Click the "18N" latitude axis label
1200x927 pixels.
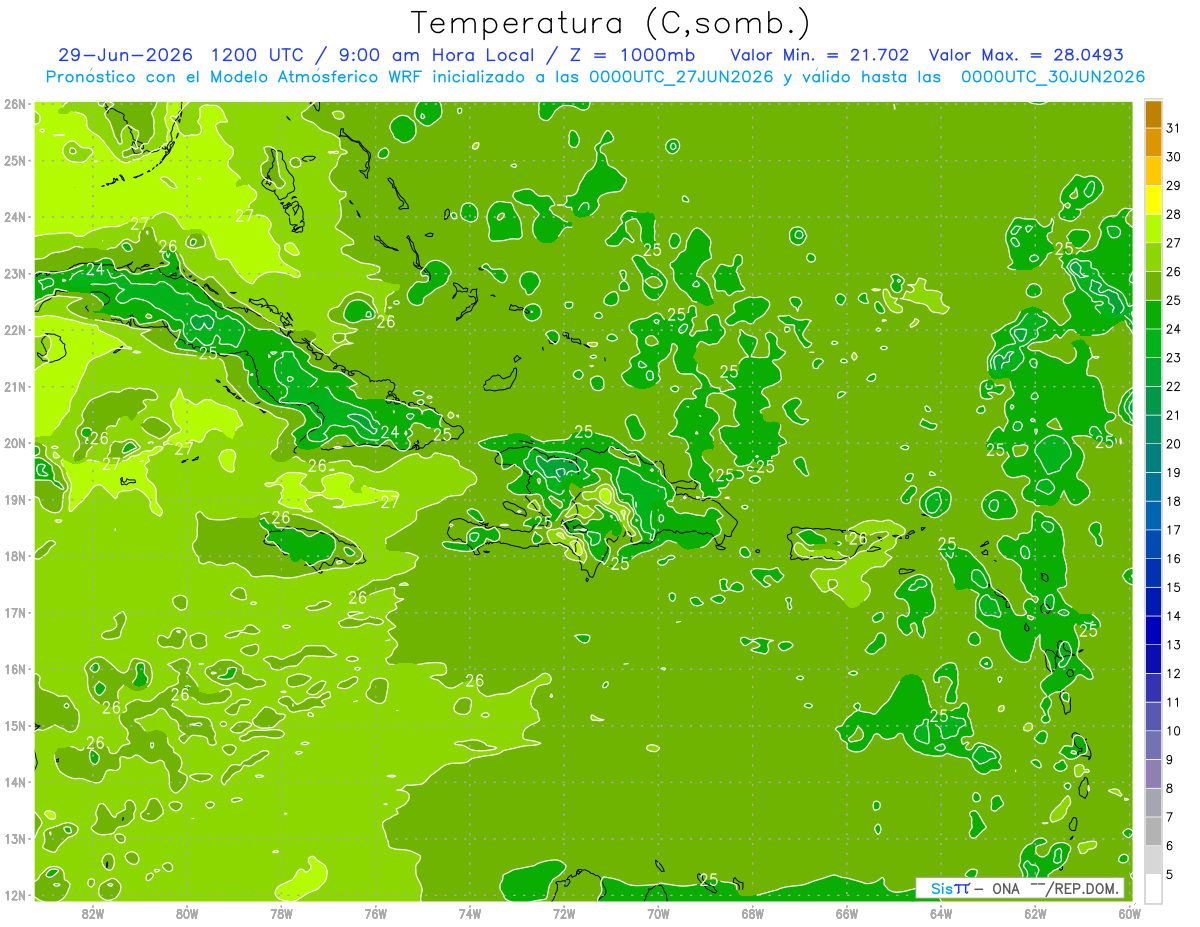click(x=15, y=556)
